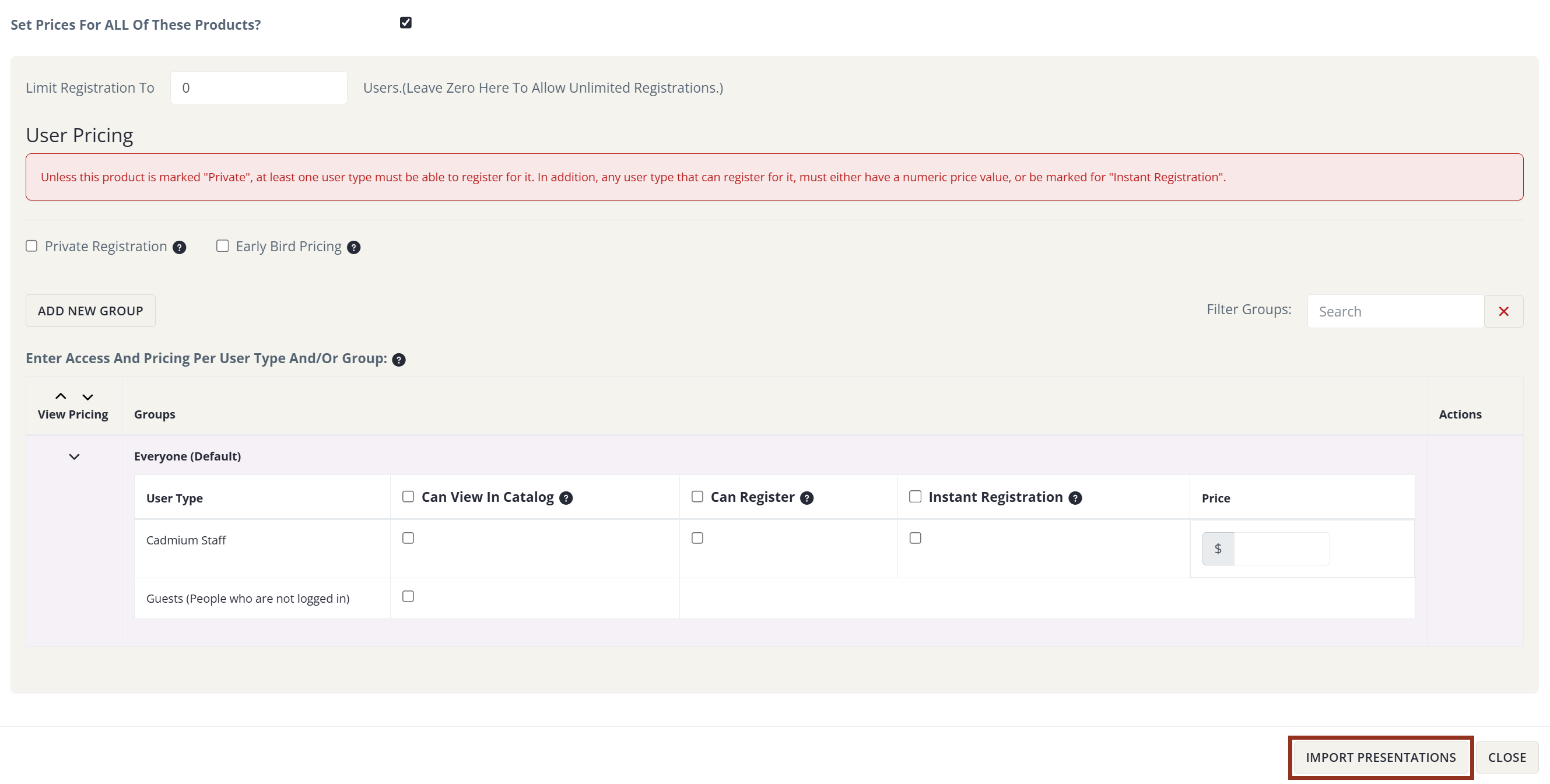Click dollar sign price prefix

[1218, 549]
